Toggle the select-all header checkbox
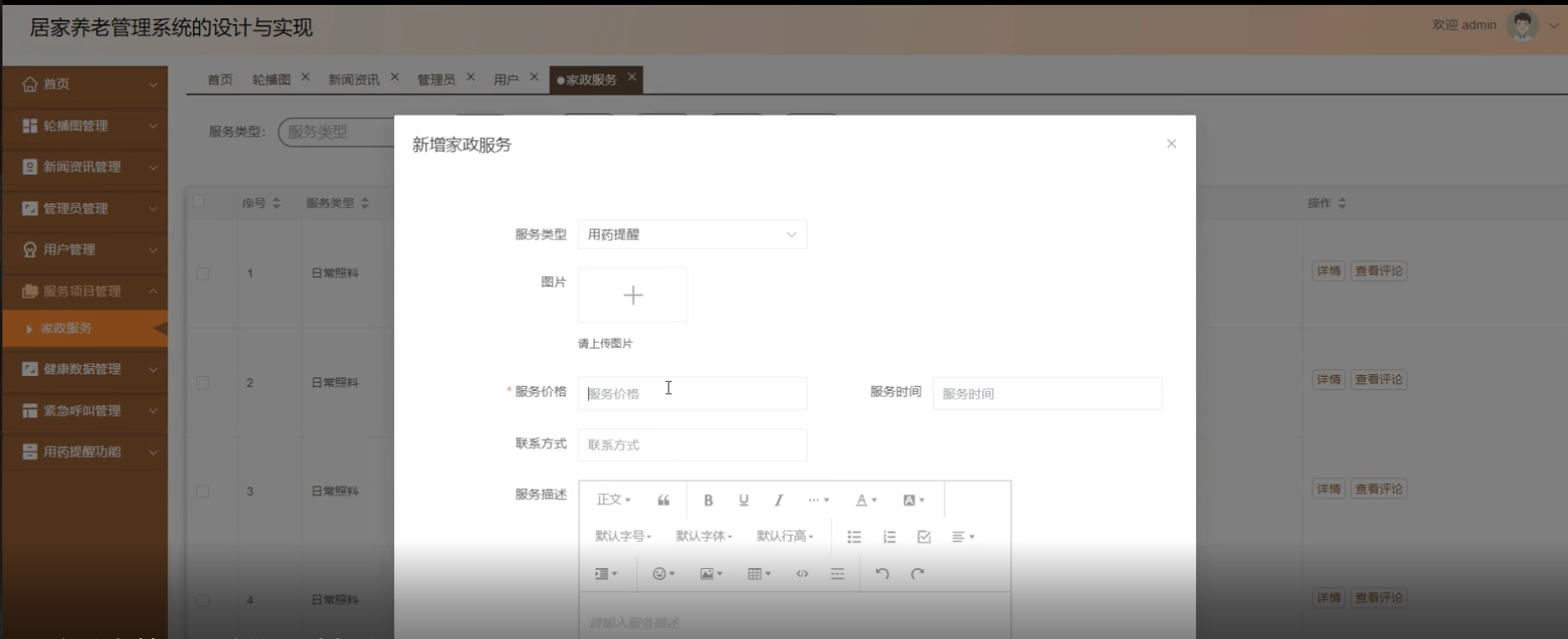 tap(199, 202)
